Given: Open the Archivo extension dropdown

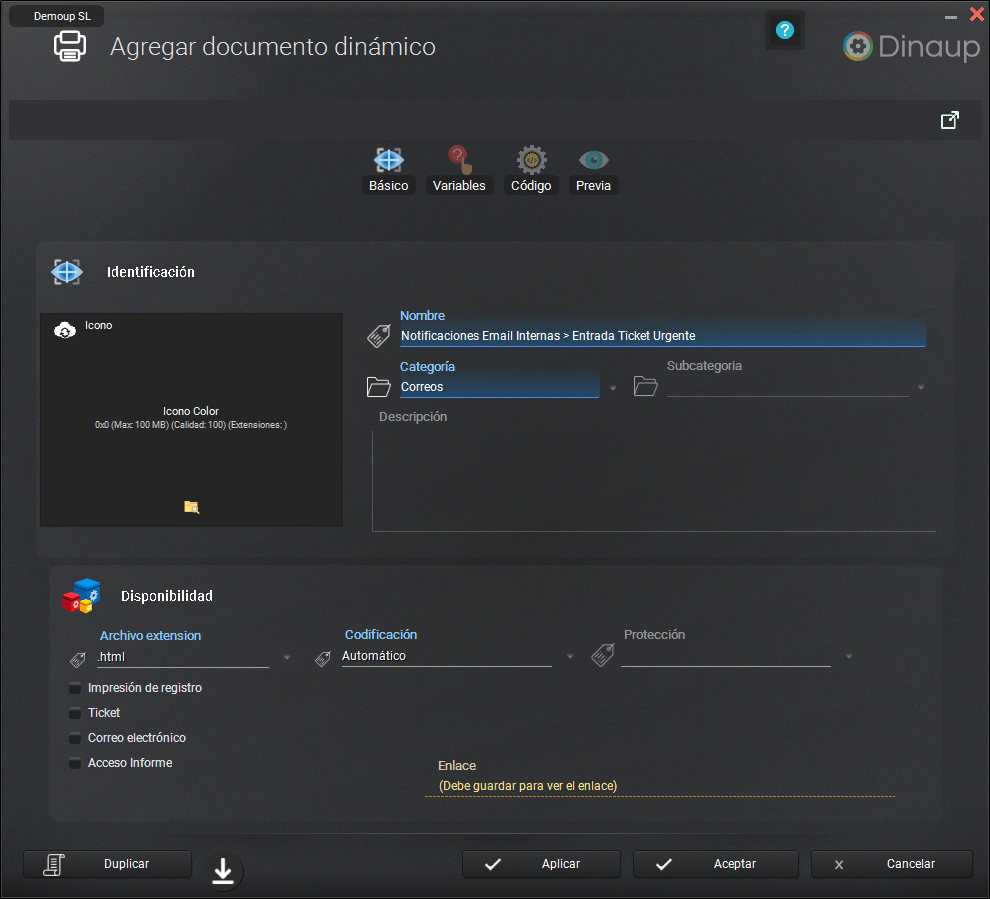Looking at the screenshot, I should [287, 658].
